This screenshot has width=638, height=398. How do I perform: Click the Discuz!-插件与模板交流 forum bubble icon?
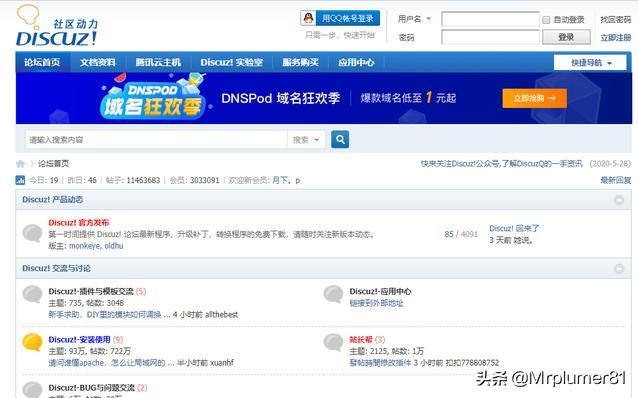point(32,294)
